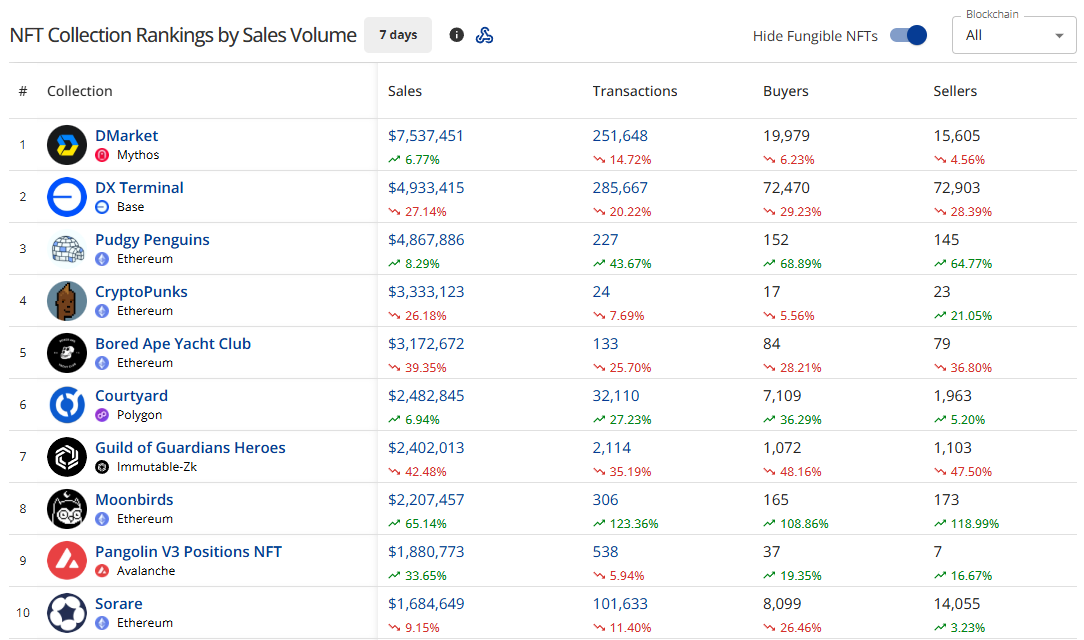Viewport: 1084px width, 640px height.
Task: Click the info icon beside 7 days
Action: 457,35
